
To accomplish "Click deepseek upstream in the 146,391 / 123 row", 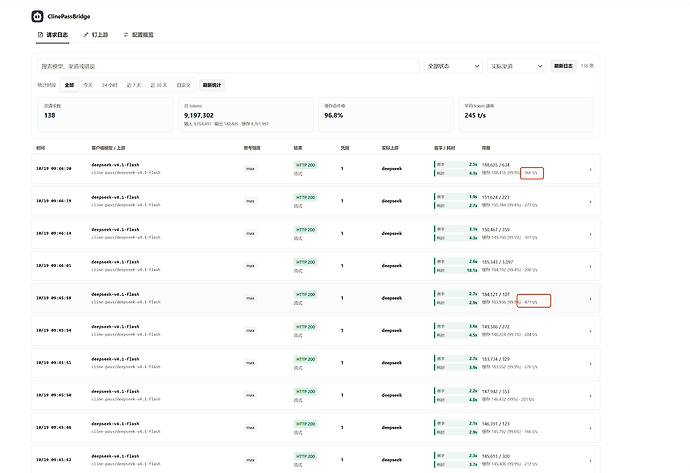I will (x=392, y=428).
